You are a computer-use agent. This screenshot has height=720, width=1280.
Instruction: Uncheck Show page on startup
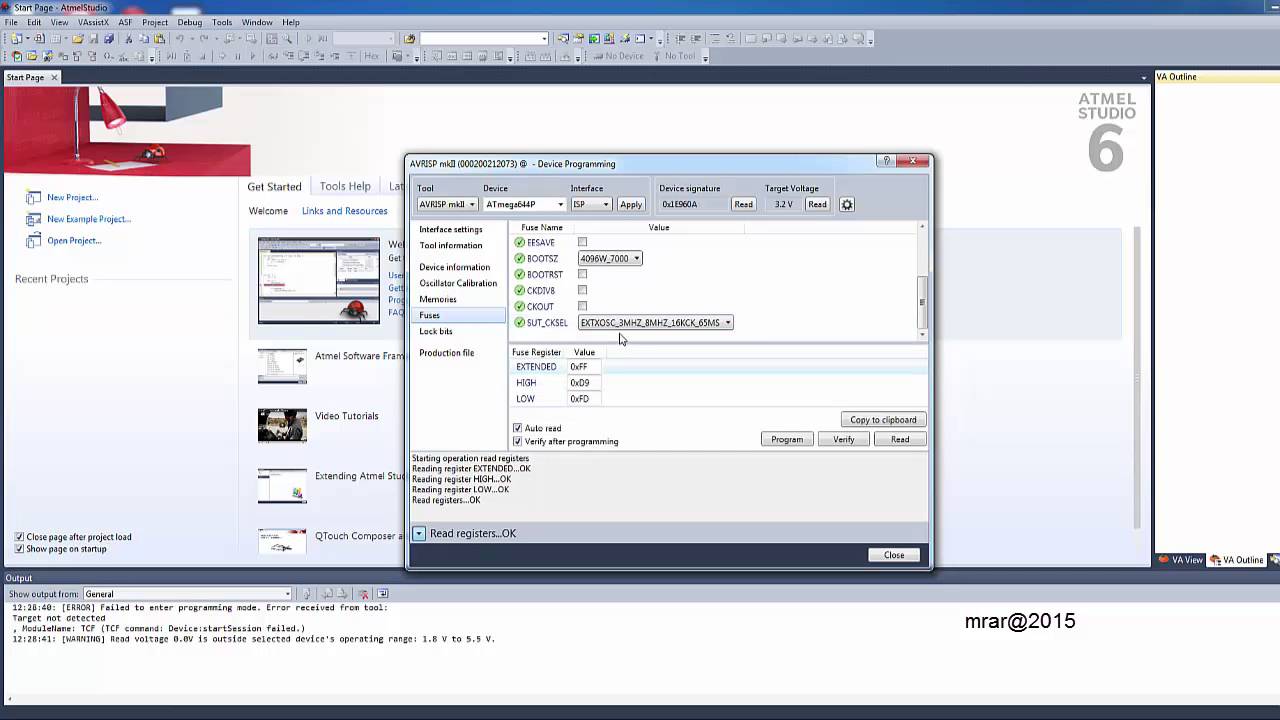[19, 549]
